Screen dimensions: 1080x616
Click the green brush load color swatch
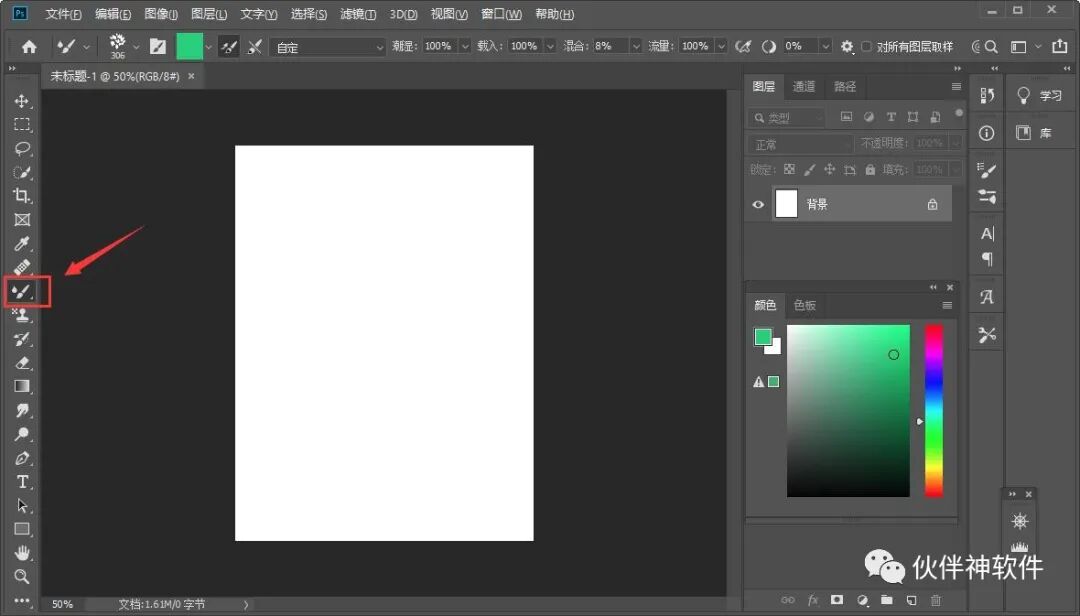(x=189, y=46)
